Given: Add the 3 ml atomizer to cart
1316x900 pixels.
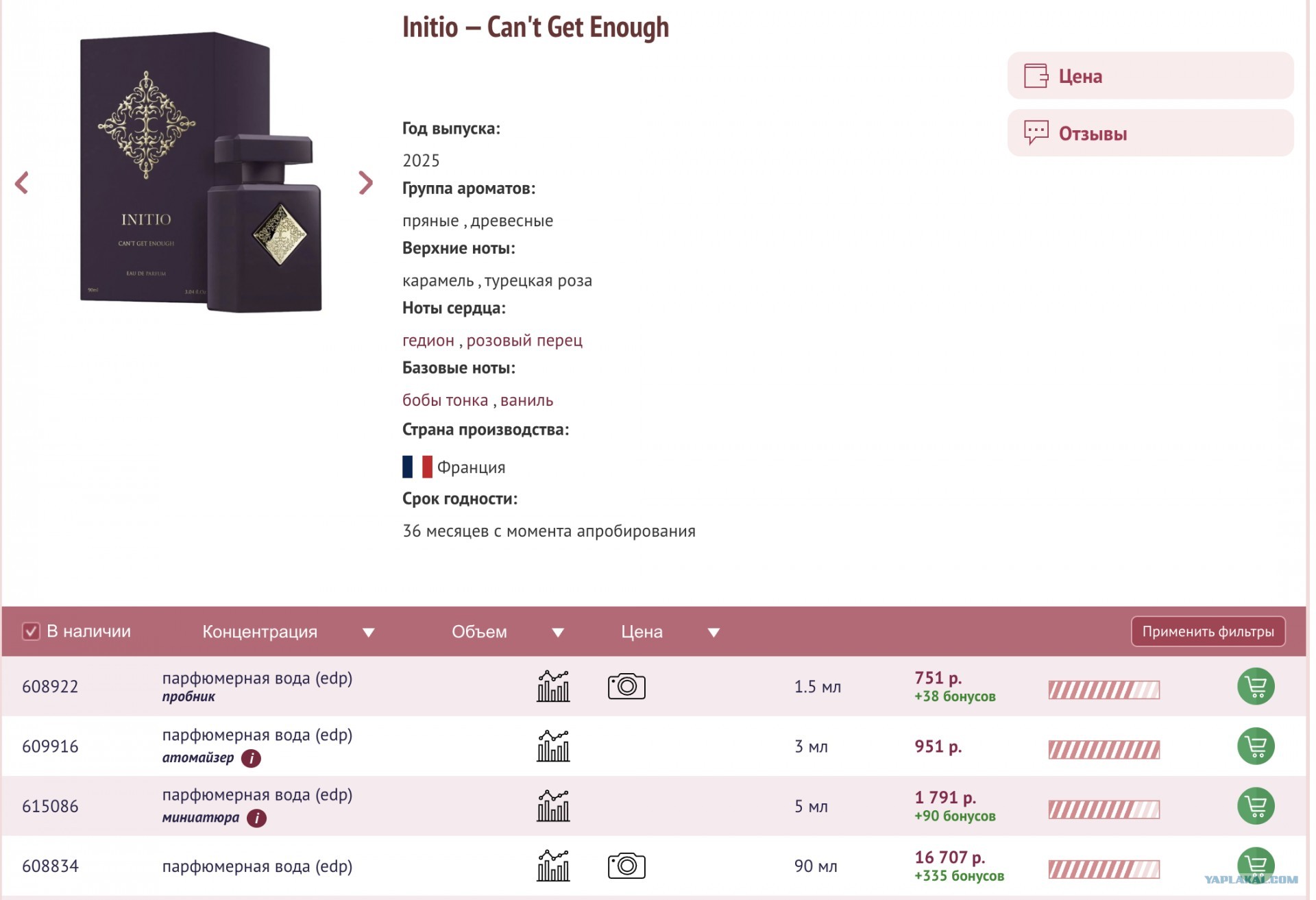Looking at the screenshot, I should coord(1256,746).
